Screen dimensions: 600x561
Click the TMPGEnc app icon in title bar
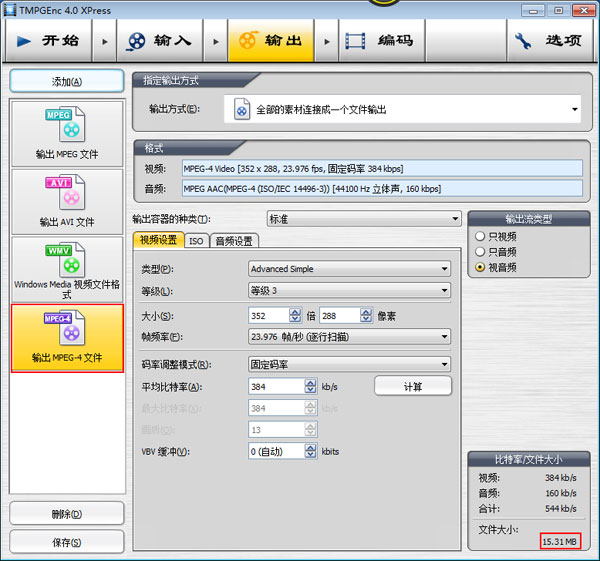[10, 10]
